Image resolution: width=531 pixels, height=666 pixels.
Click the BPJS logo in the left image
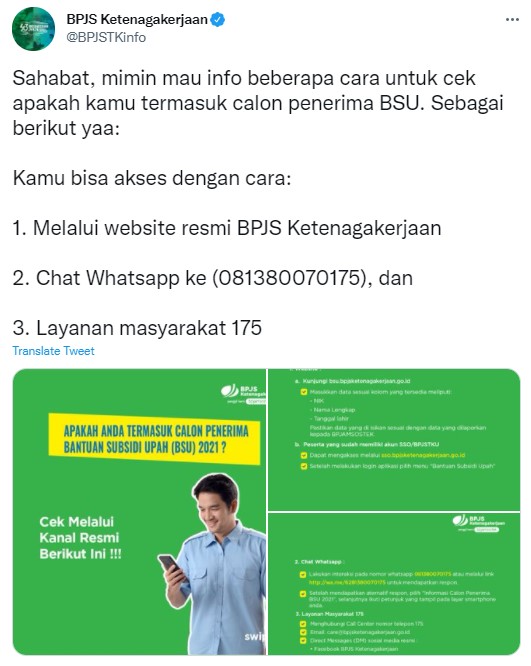243,394
